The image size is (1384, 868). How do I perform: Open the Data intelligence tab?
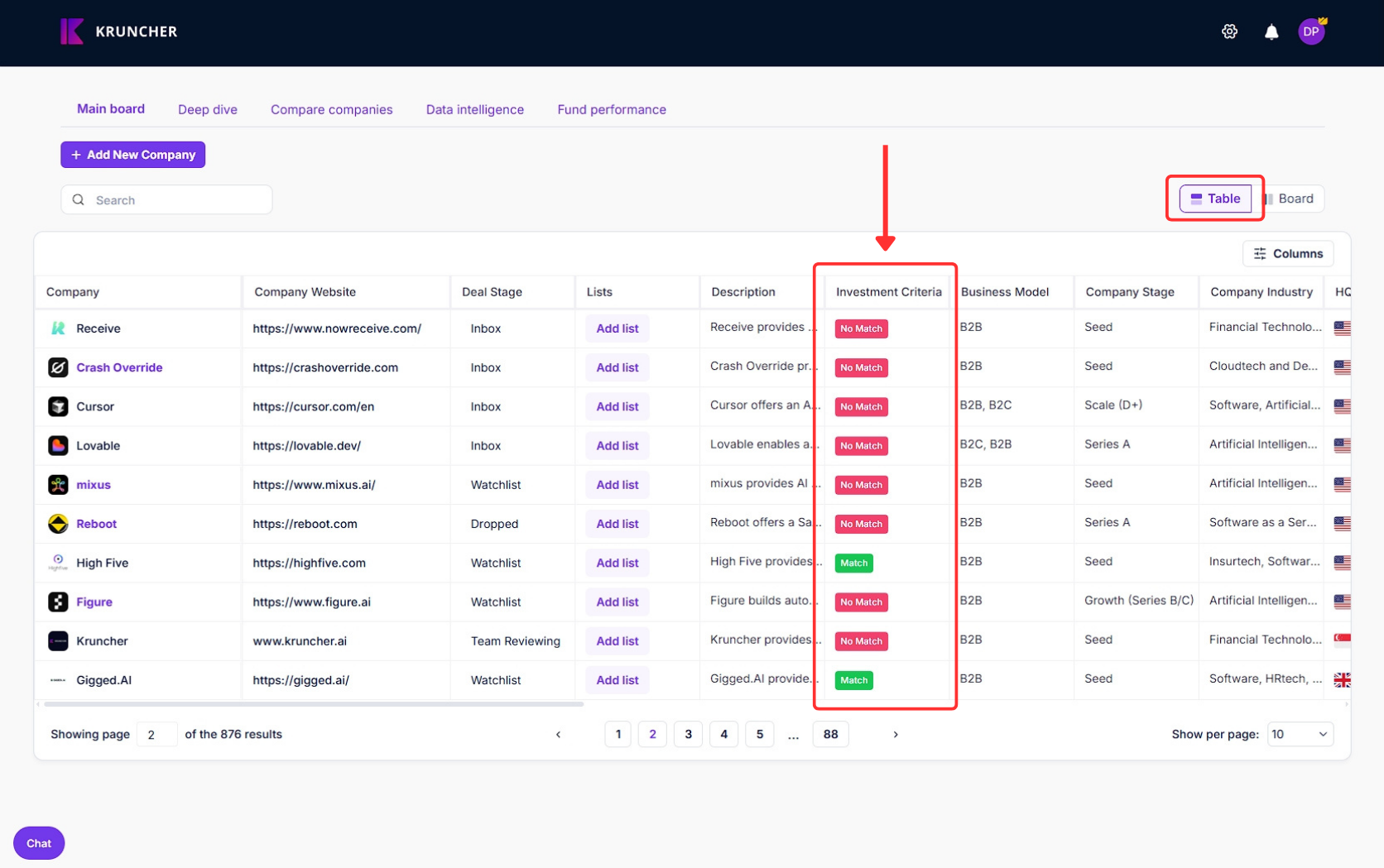tap(474, 109)
